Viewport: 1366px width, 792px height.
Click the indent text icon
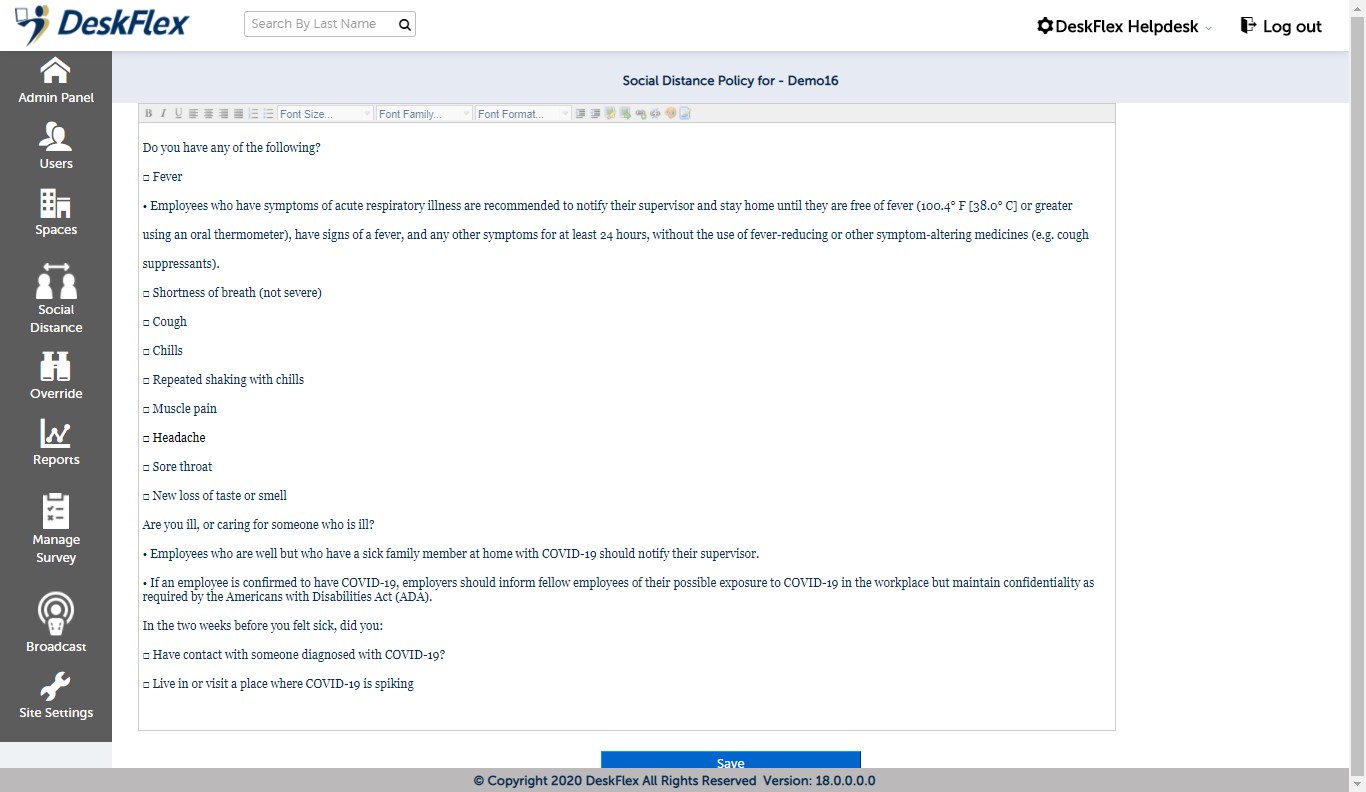[x=580, y=114]
